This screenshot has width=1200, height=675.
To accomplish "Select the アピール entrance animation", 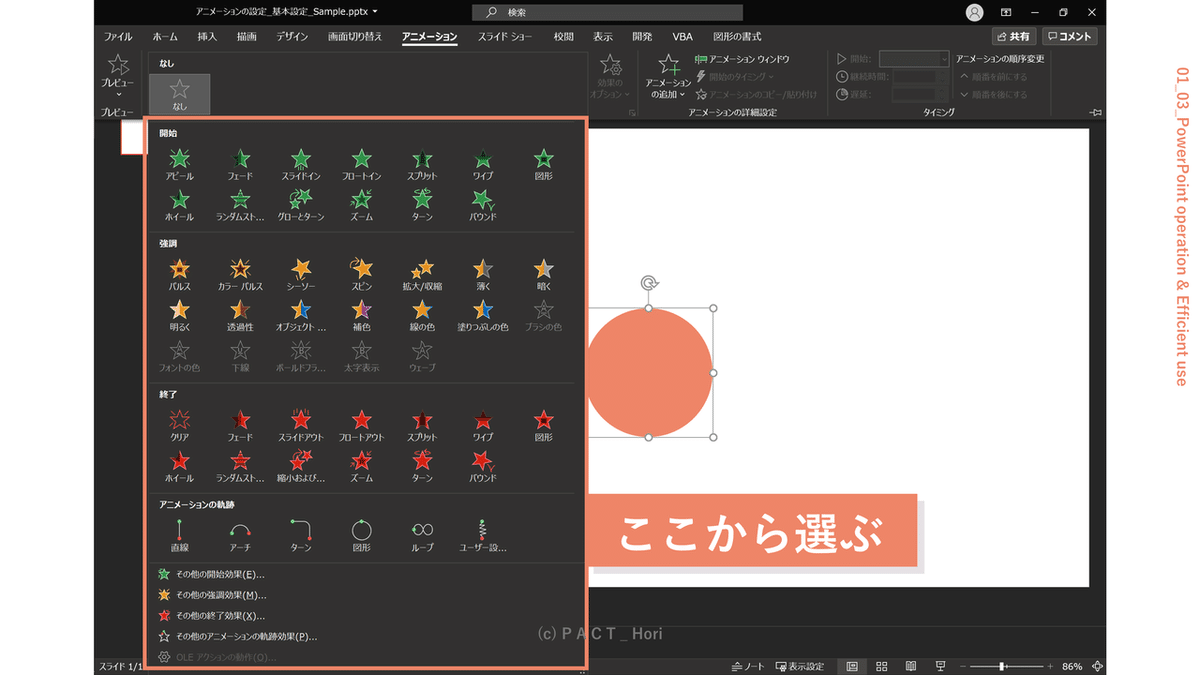I will (x=180, y=165).
